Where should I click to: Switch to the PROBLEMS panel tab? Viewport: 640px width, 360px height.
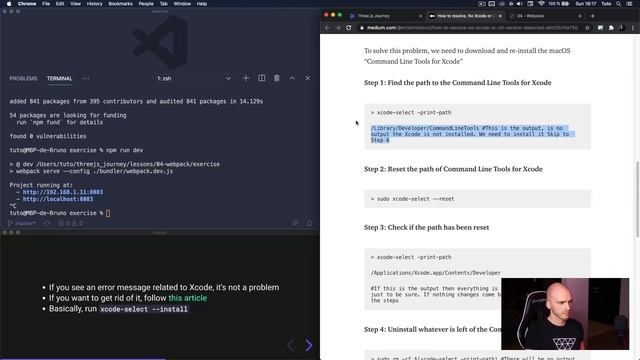[23, 78]
